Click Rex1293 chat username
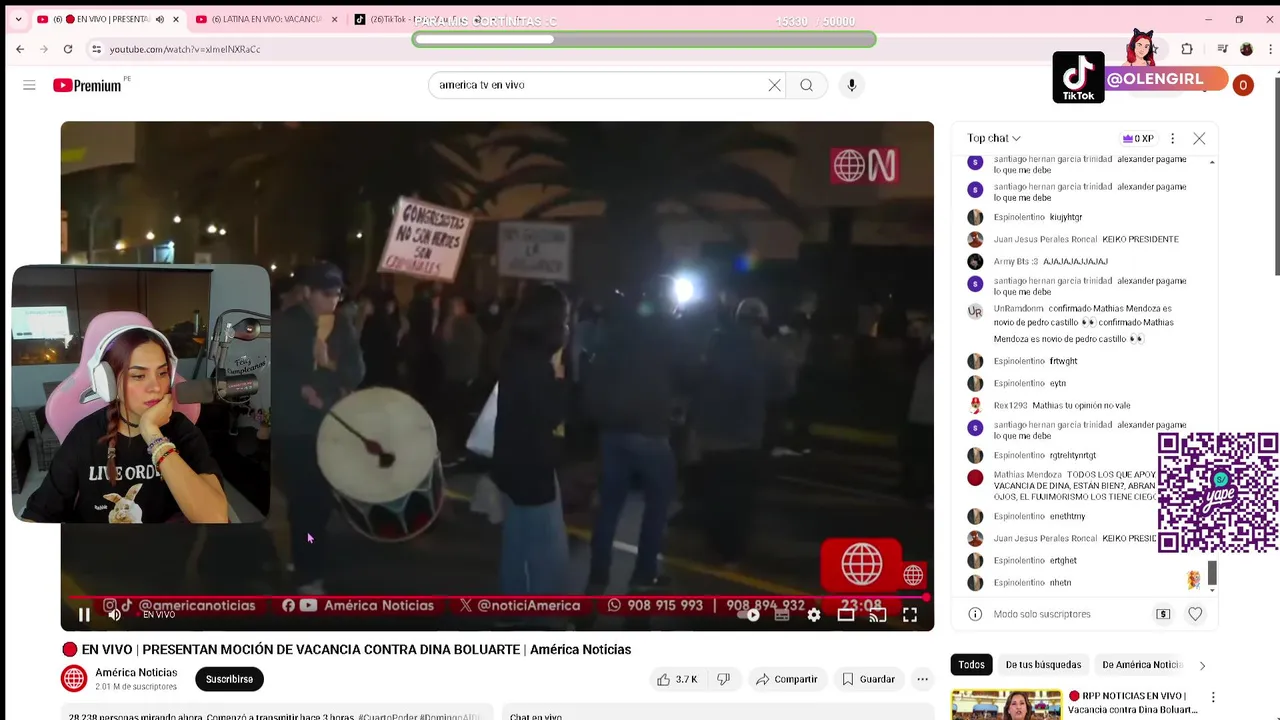Viewport: 1280px width, 720px height. [1010, 405]
